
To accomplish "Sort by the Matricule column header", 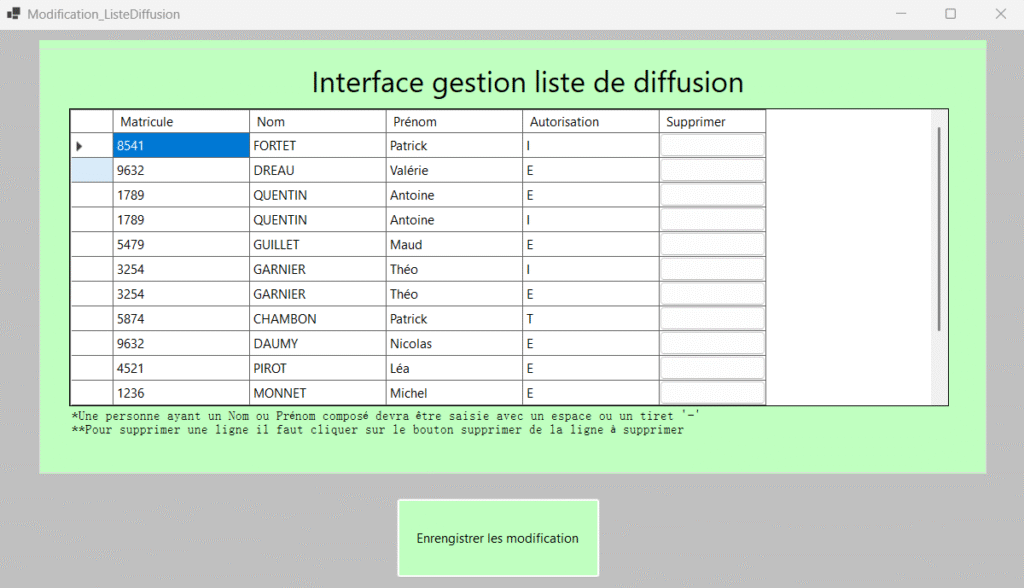I will pos(181,122).
